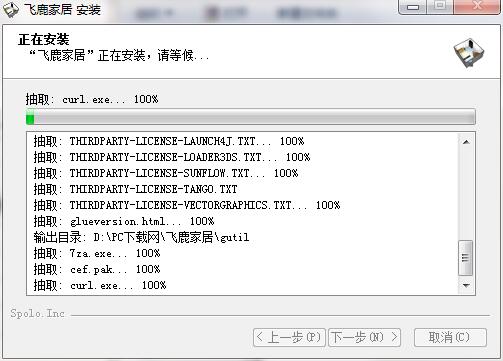The width and height of the screenshot is (503, 361).
Task: Select the THIRDPARTY-LICENSE-TANGO.TXT log row
Action: click(x=135, y=189)
